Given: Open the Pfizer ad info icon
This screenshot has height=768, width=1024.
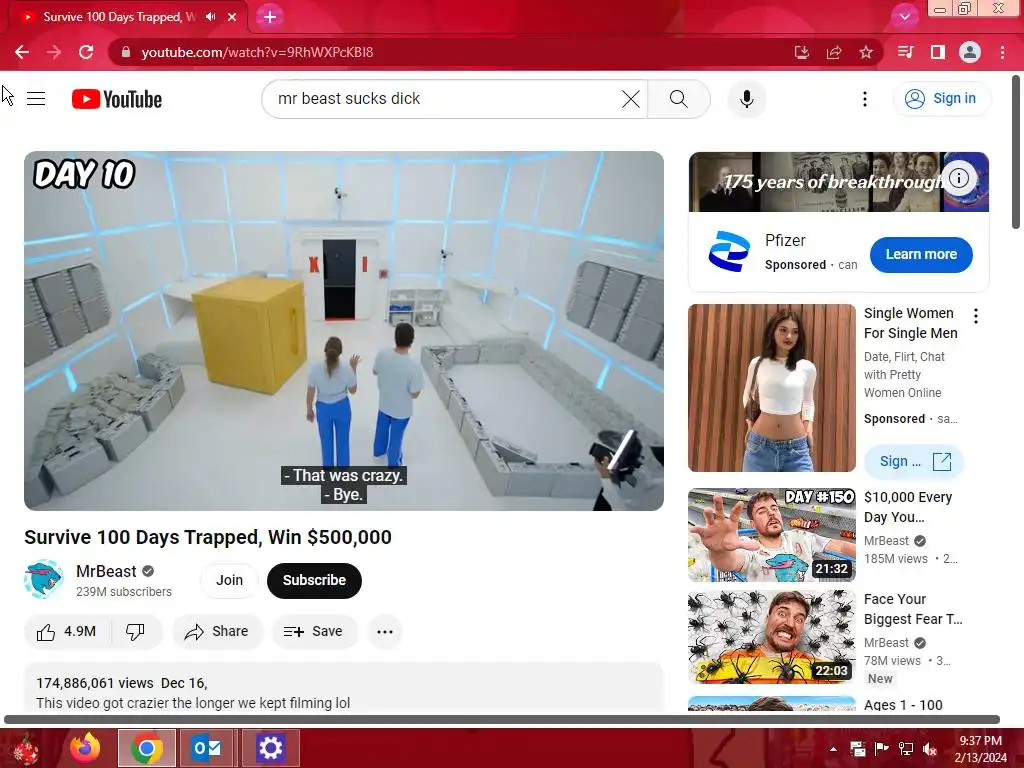Looking at the screenshot, I should point(959,178).
